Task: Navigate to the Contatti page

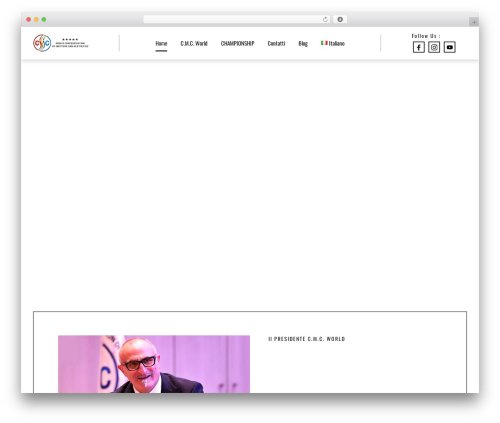Action: (x=276, y=43)
